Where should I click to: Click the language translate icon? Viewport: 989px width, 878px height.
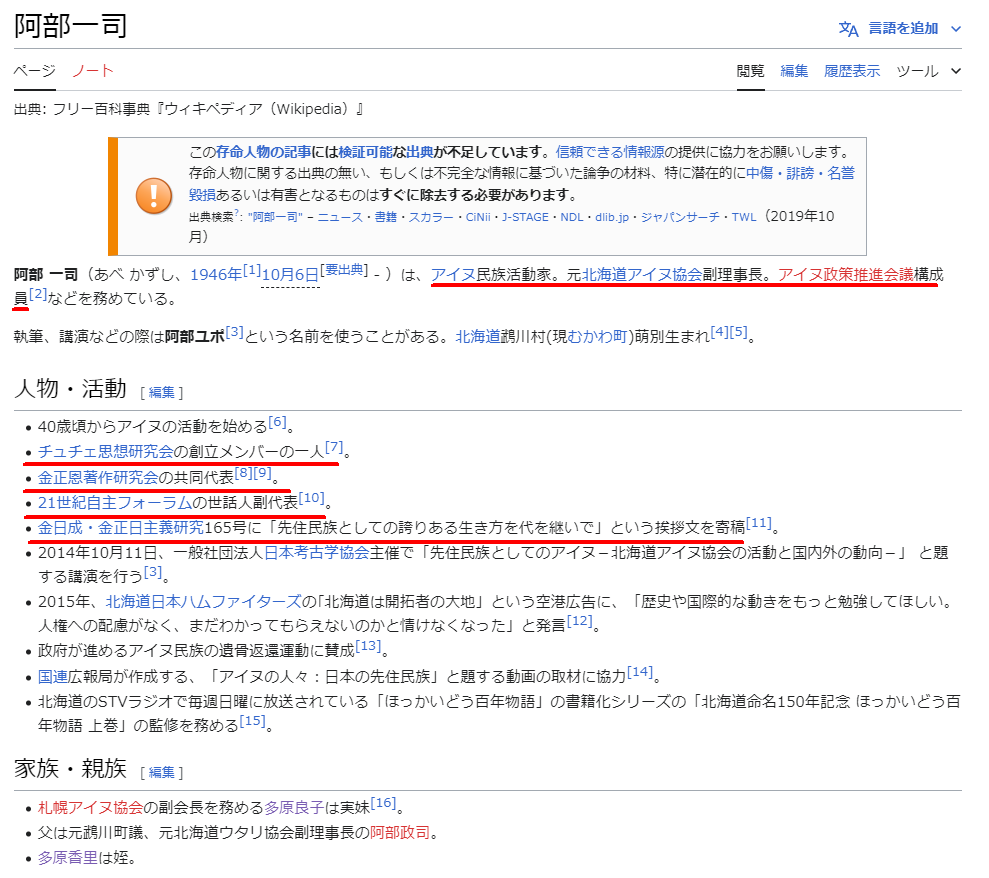[848, 28]
